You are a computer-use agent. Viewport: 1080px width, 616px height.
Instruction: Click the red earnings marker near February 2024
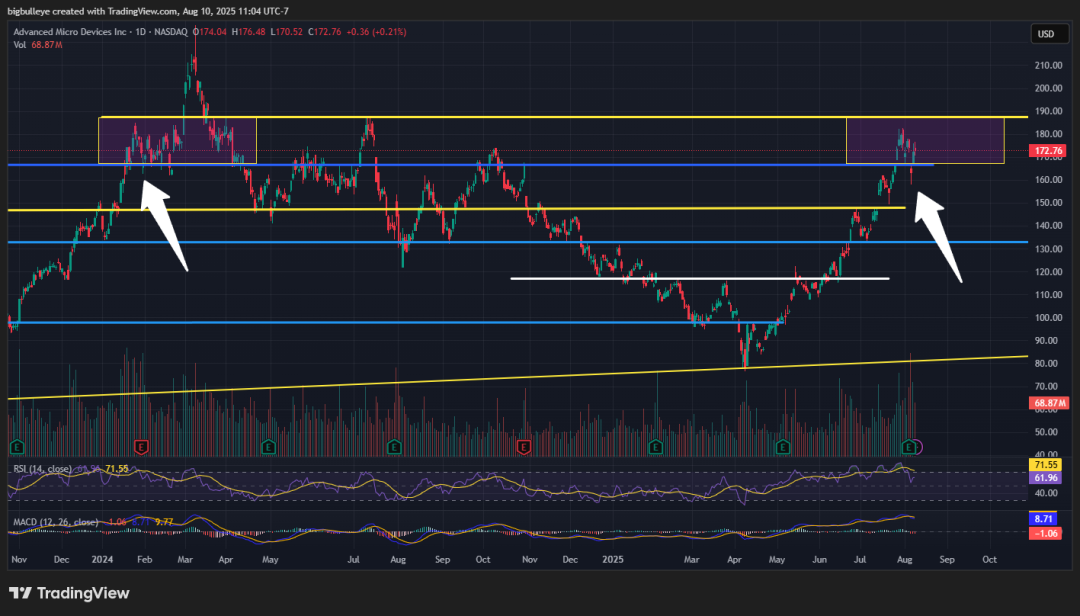(141, 447)
